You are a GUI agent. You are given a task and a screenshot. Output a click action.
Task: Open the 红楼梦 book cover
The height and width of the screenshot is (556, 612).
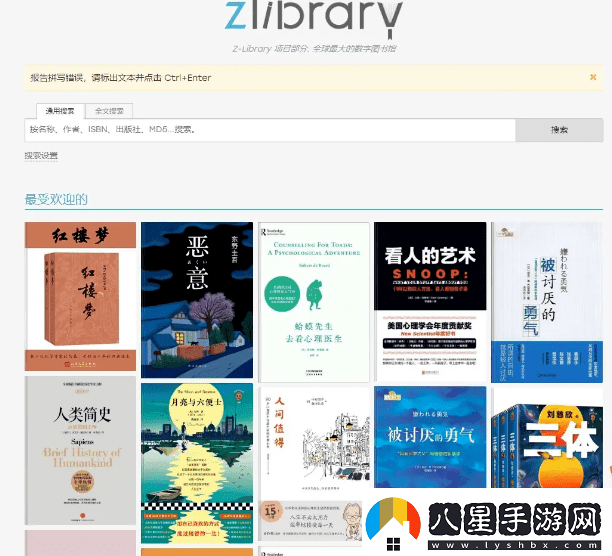click(x=80, y=297)
